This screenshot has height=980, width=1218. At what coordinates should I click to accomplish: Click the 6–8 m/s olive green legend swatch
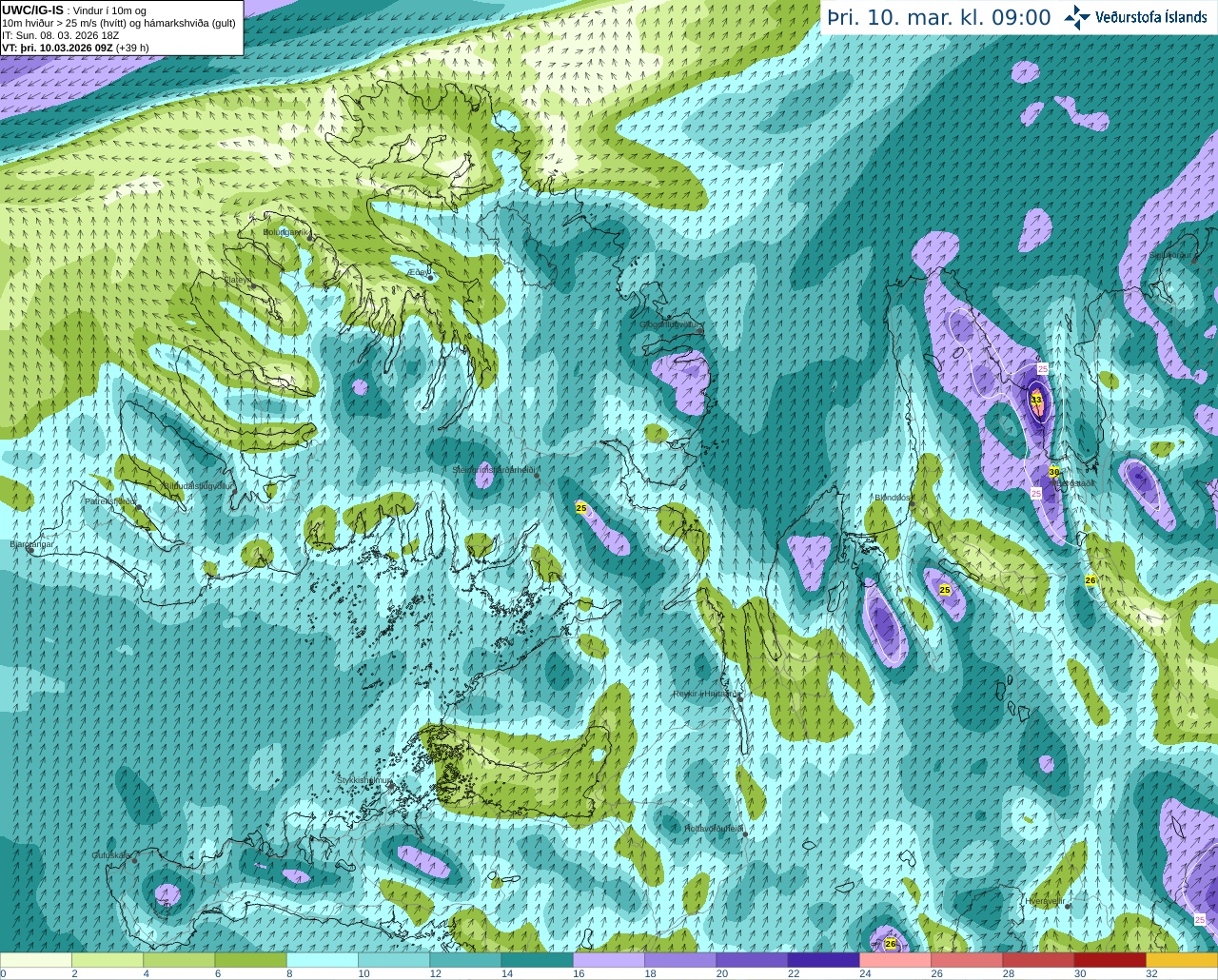point(250,960)
